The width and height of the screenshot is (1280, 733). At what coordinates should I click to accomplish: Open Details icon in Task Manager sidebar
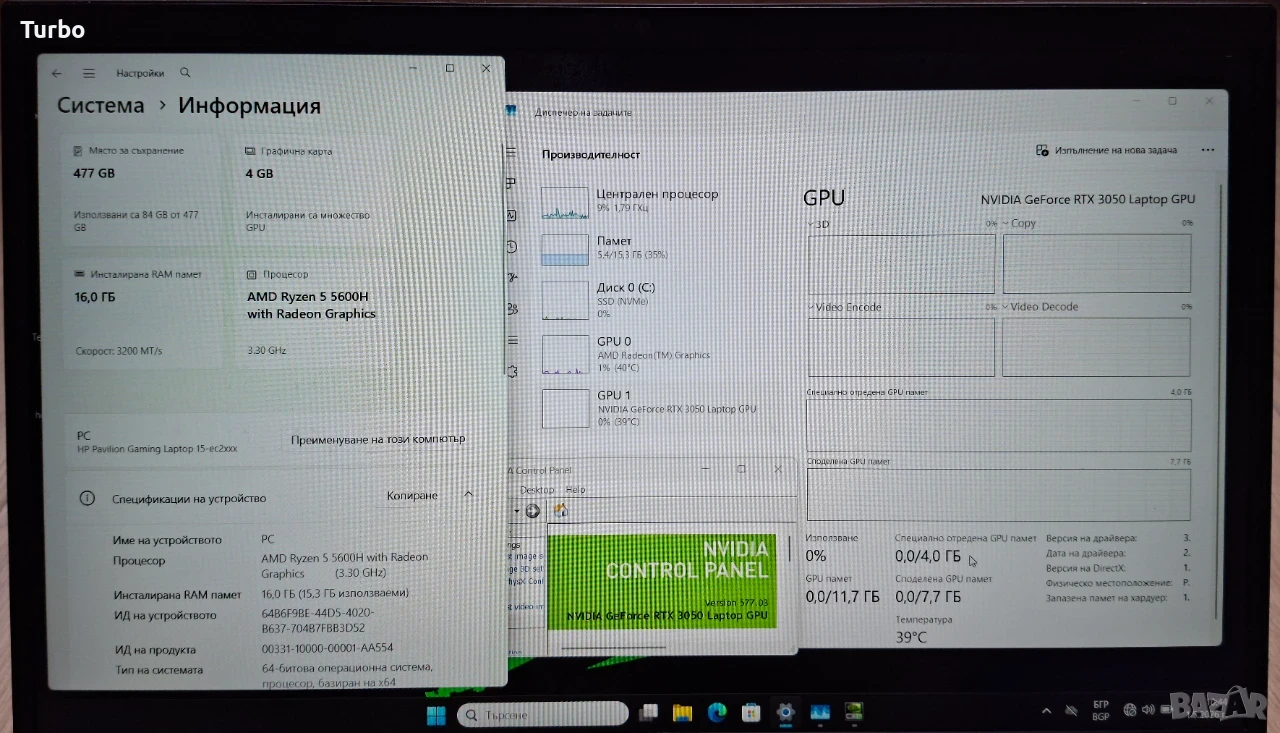512,340
